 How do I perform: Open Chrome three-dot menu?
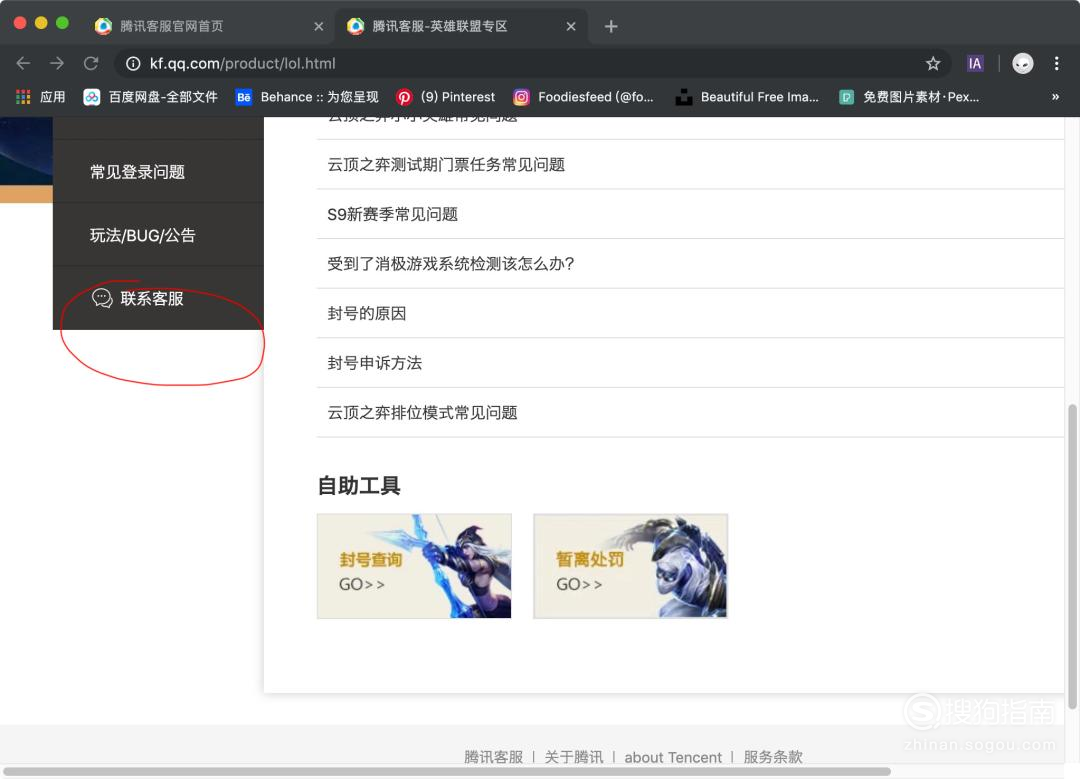(1057, 63)
